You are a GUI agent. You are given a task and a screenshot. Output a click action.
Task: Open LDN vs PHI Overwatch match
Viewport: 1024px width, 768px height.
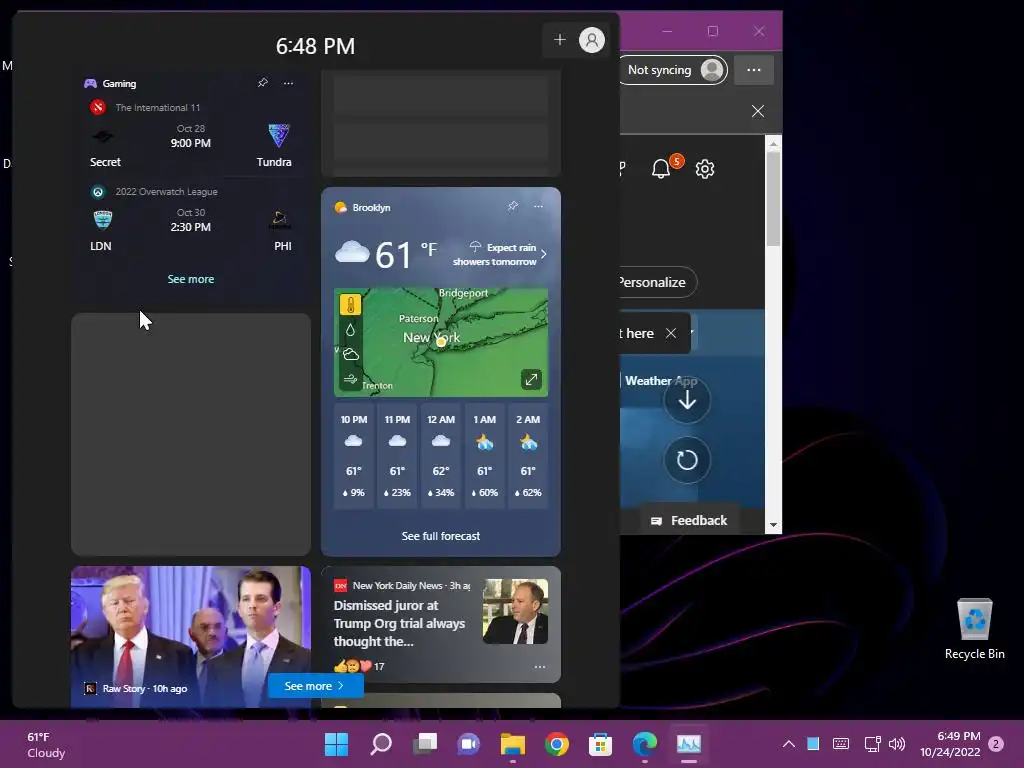coord(191,221)
